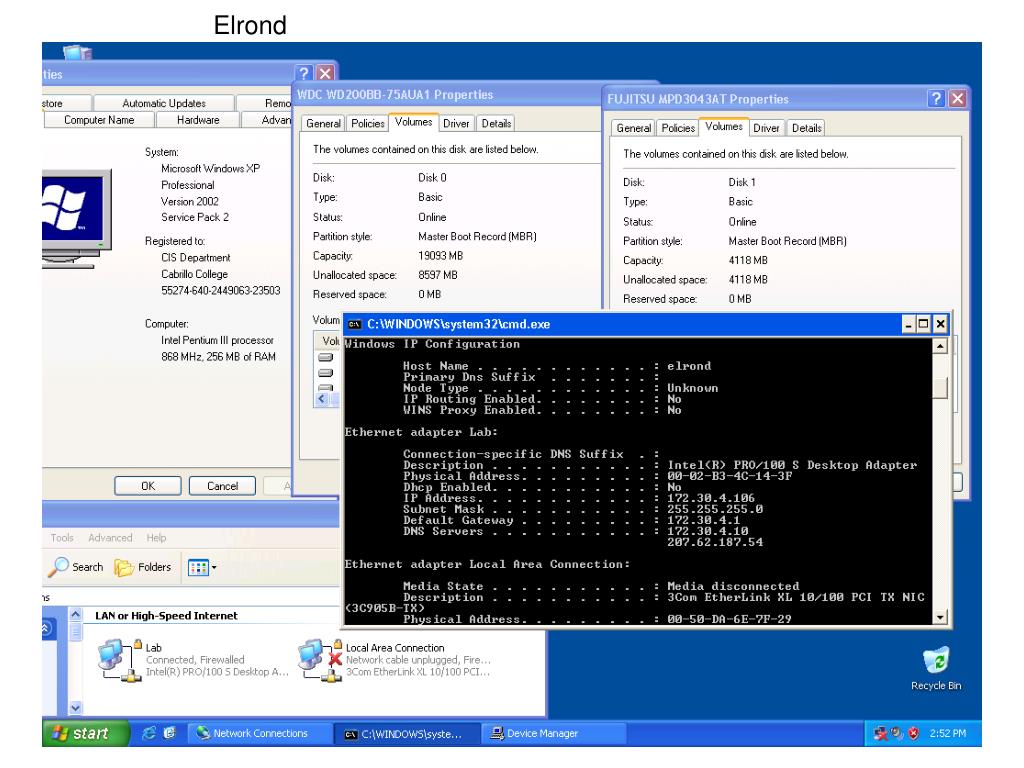The width and height of the screenshot is (1024, 768).
Task: Click the help button in FUJITSU Properties
Action: (936, 98)
